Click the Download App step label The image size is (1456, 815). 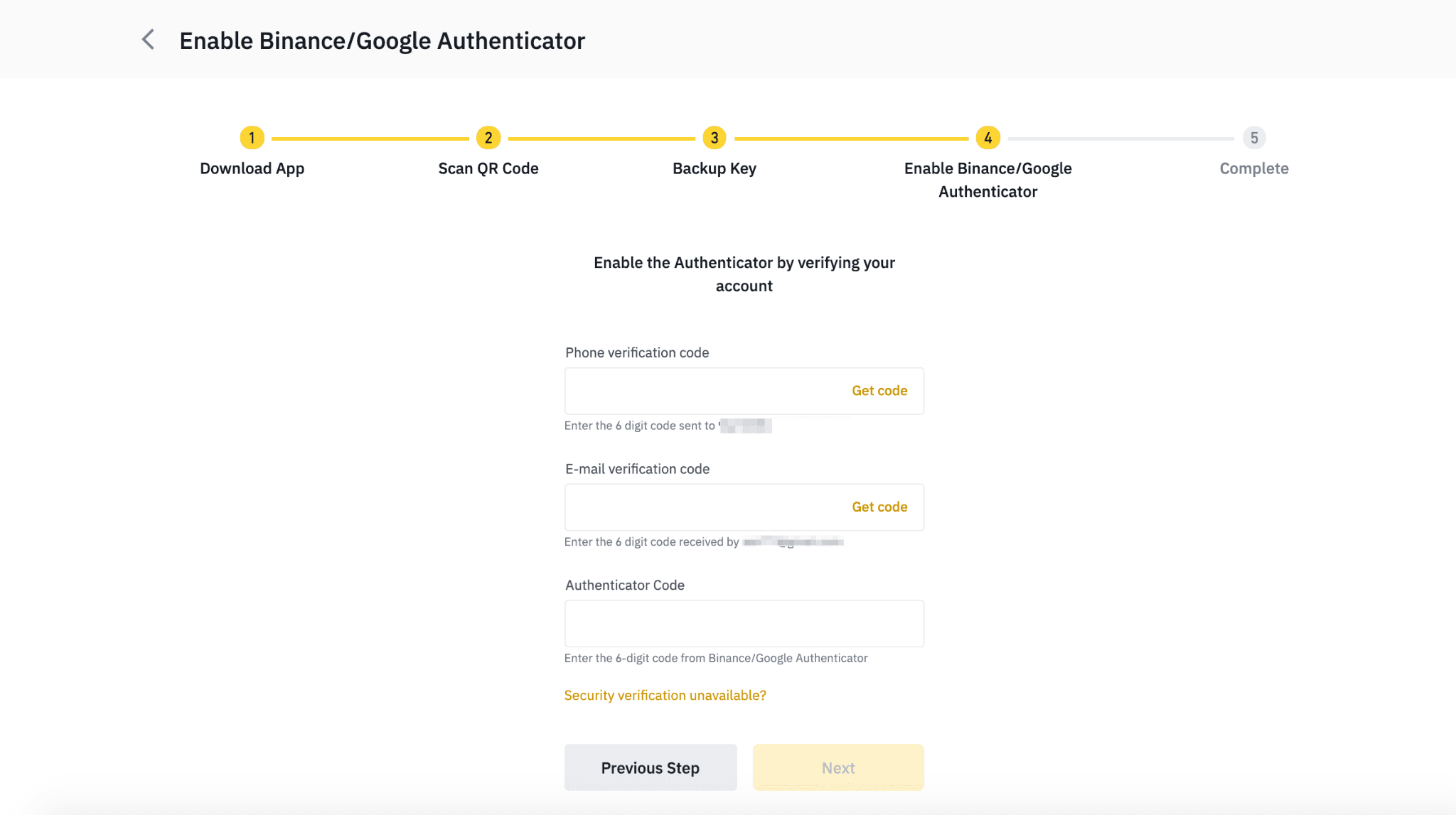tap(252, 168)
